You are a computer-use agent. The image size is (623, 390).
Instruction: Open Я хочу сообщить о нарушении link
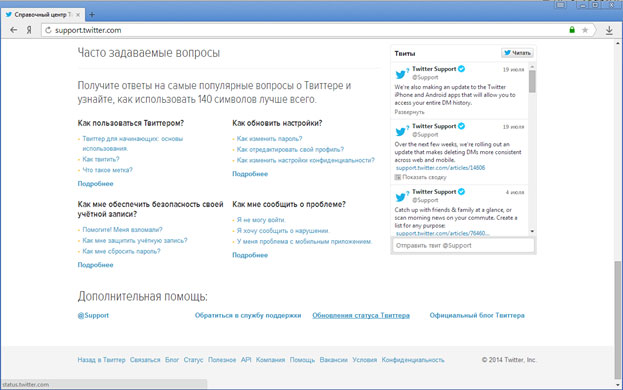tap(283, 230)
